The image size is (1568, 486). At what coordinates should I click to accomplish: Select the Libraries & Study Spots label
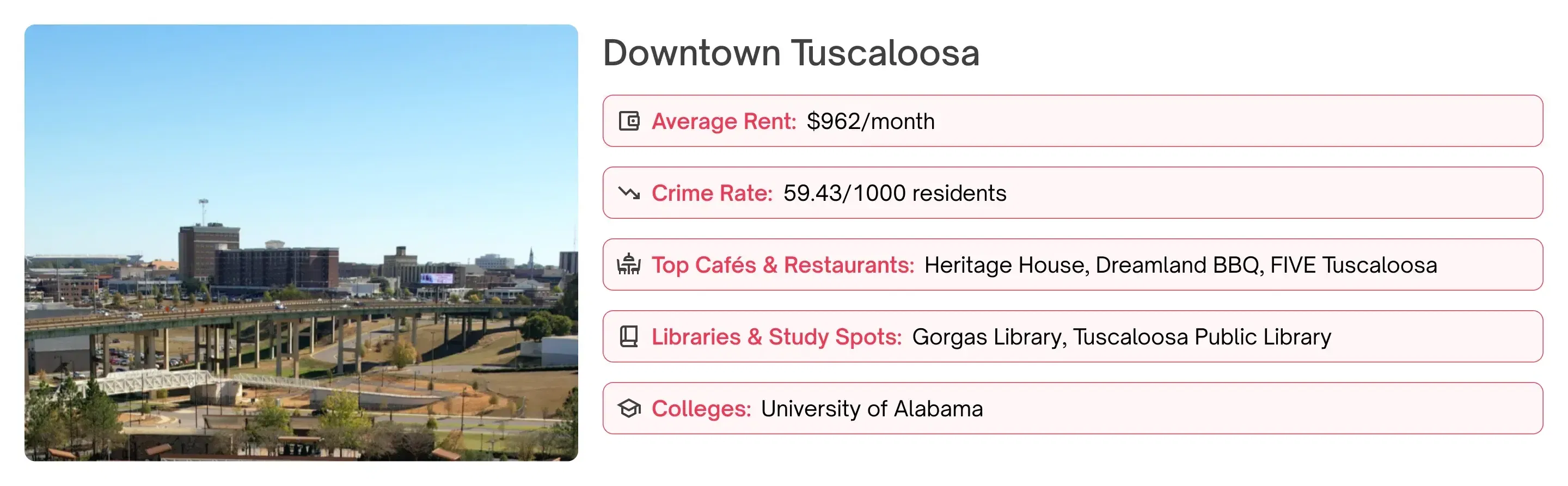(776, 337)
